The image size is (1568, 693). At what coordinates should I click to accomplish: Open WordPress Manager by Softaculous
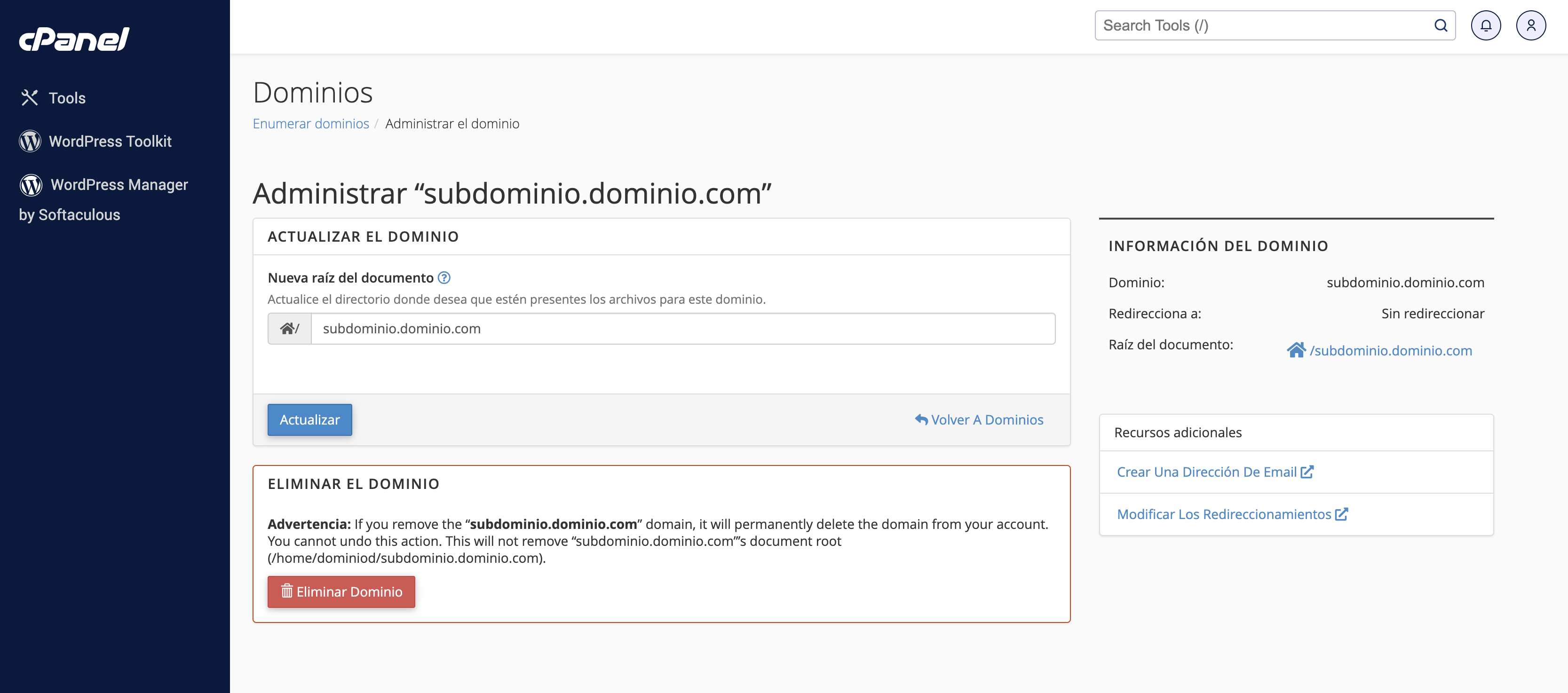119,185
